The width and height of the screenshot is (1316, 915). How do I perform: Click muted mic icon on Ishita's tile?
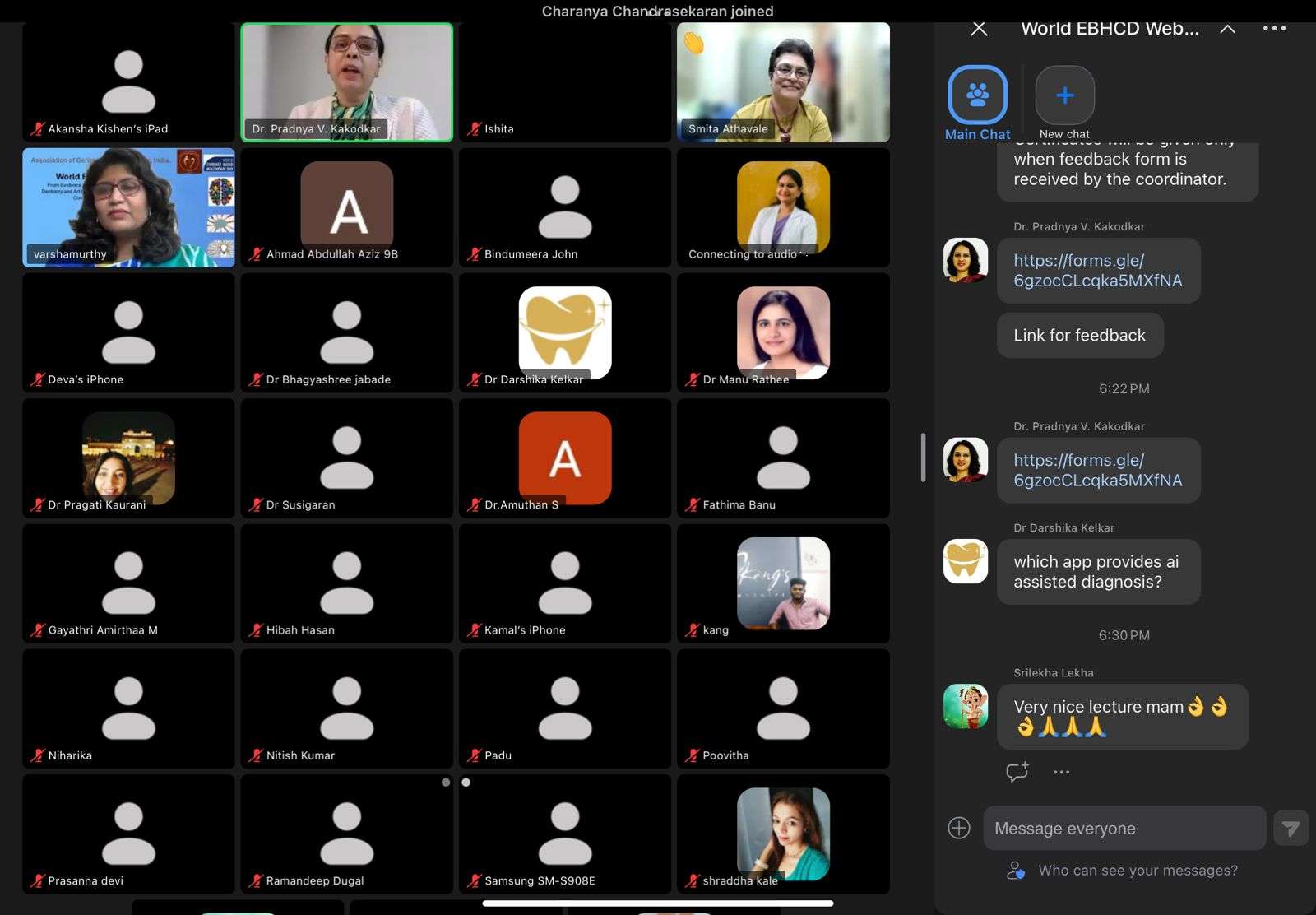[474, 129]
